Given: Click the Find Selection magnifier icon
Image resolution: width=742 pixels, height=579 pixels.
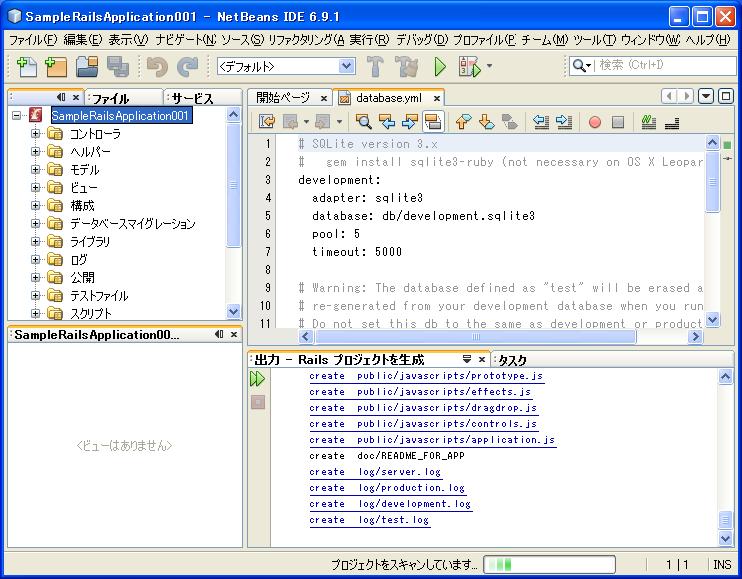Looking at the screenshot, I should pyautogui.click(x=363, y=122).
